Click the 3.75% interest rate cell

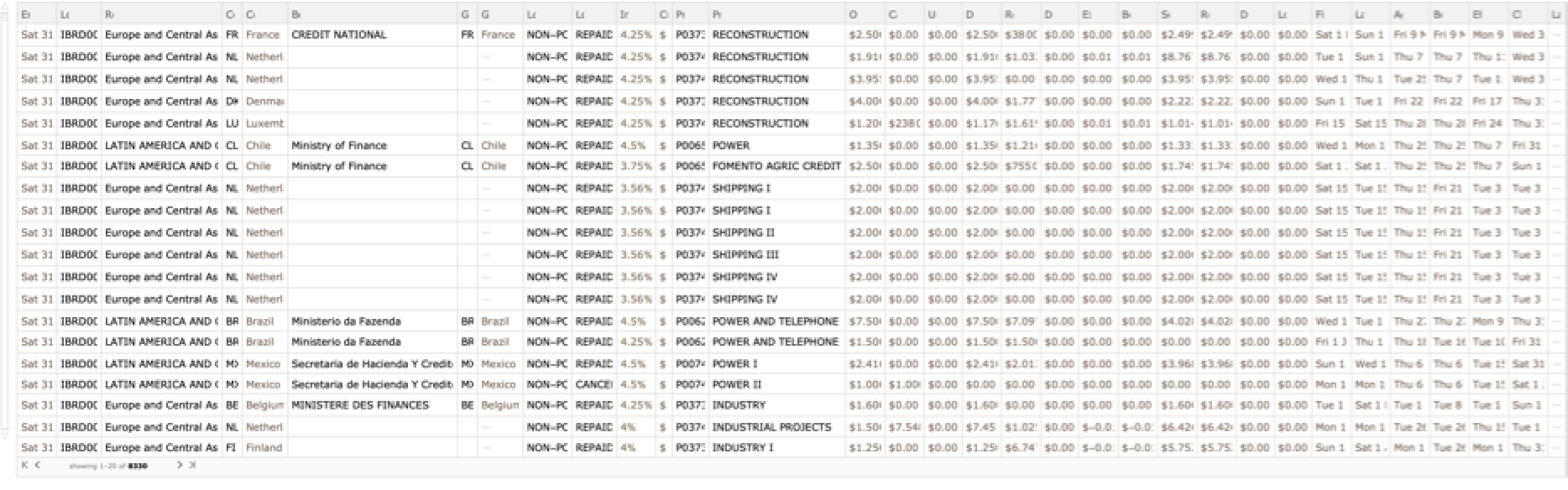click(635, 166)
